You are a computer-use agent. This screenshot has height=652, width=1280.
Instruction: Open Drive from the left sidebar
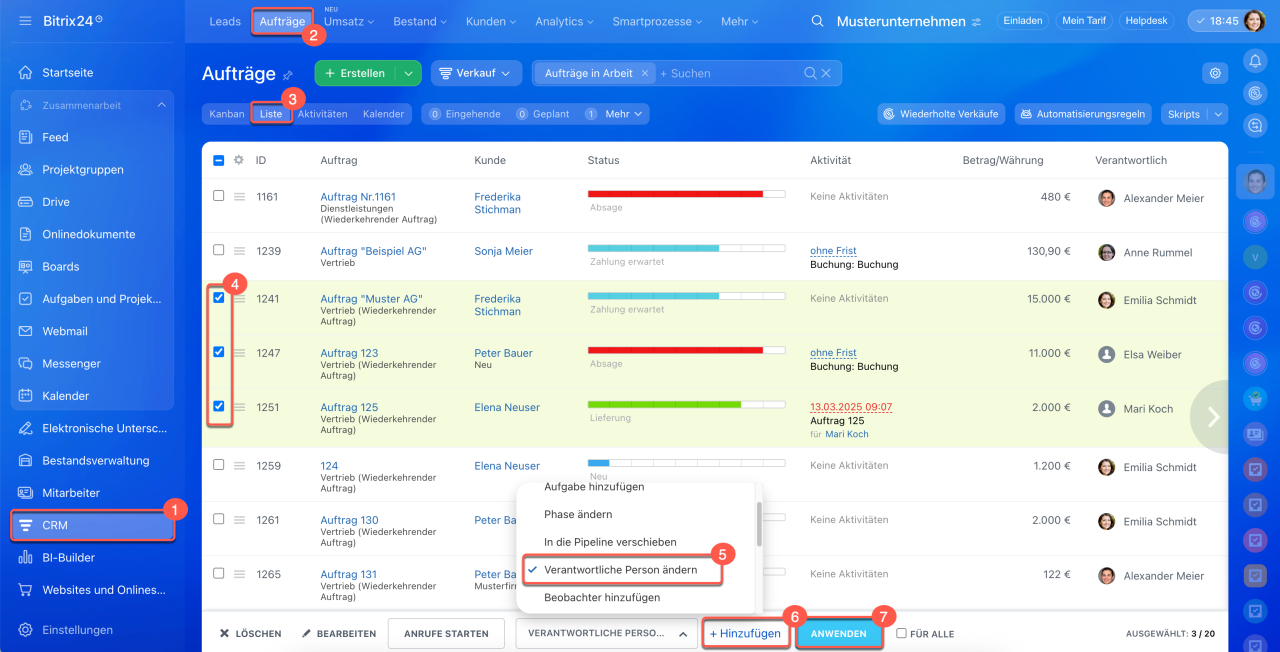pos(56,202)
